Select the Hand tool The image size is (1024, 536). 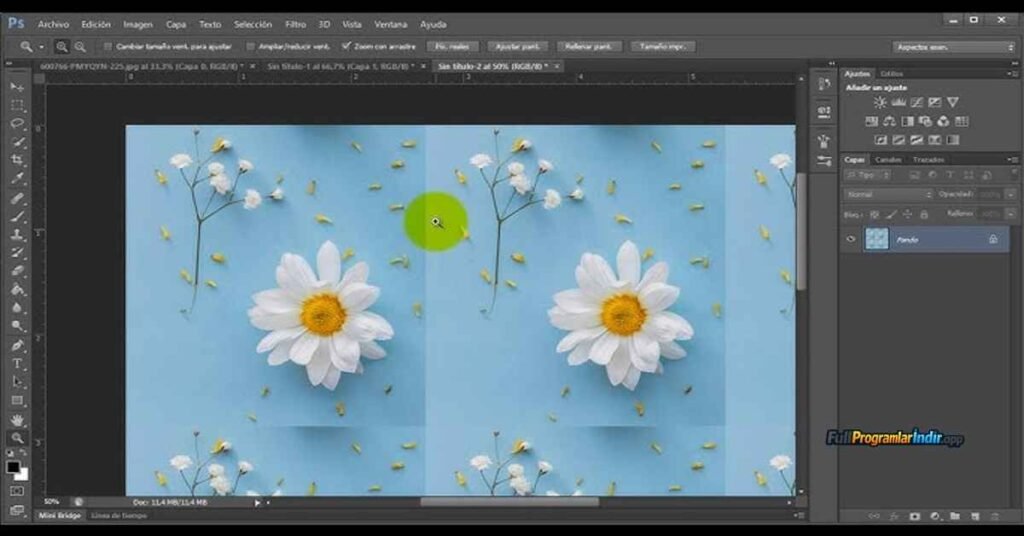pyautogui.click(x=17, y=420)
